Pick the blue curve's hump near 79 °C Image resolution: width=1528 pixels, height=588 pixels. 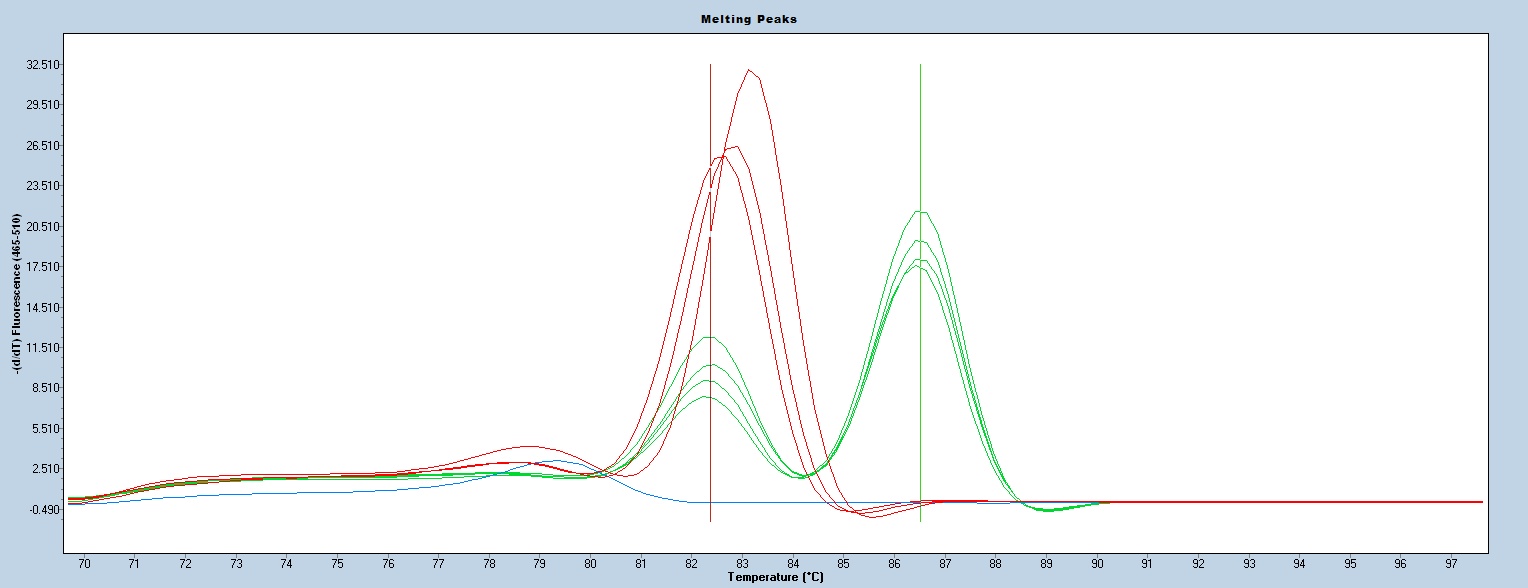coord(556,461)
